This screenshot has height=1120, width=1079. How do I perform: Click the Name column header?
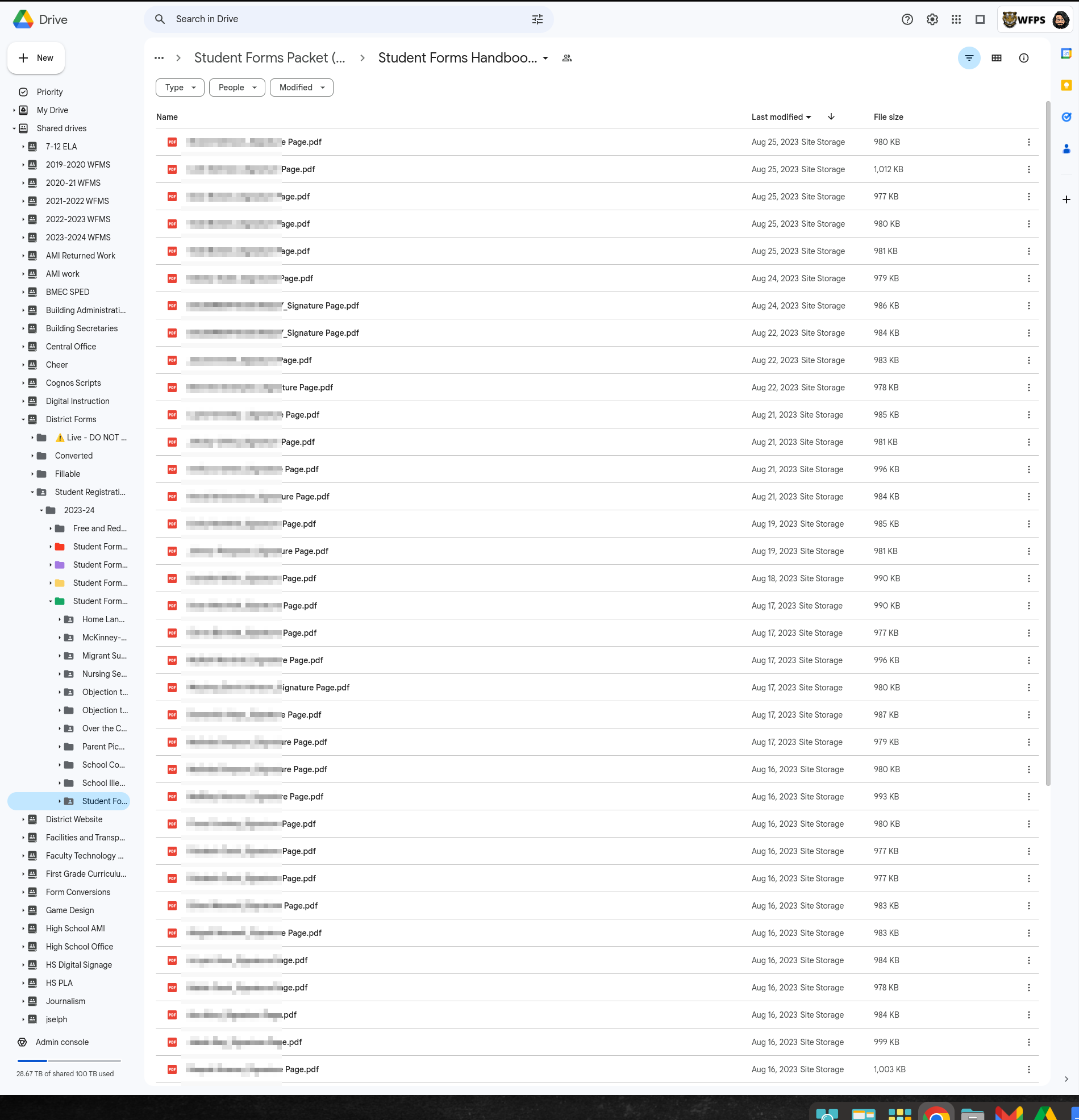[x=167, y=117]
